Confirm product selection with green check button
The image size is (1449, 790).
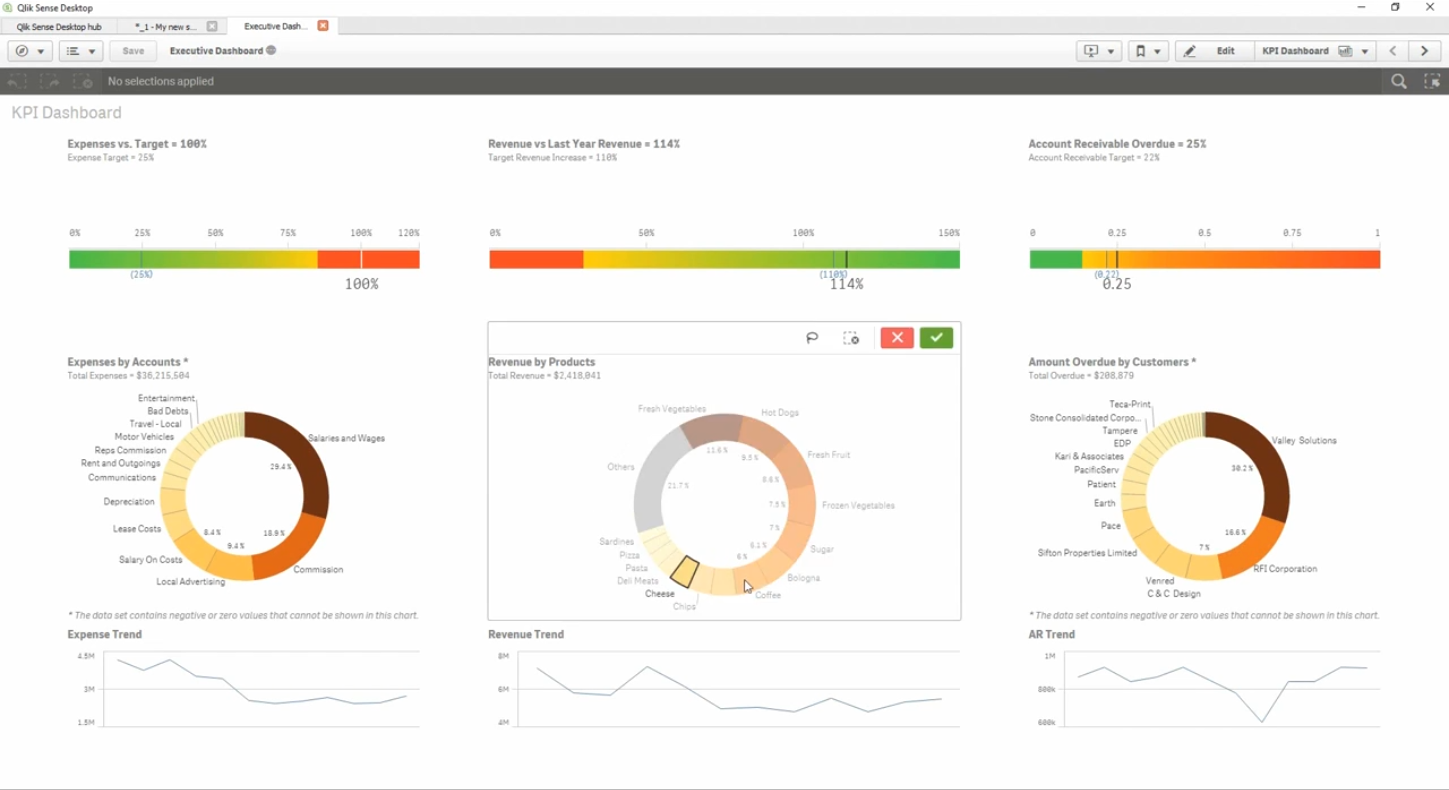936,338
